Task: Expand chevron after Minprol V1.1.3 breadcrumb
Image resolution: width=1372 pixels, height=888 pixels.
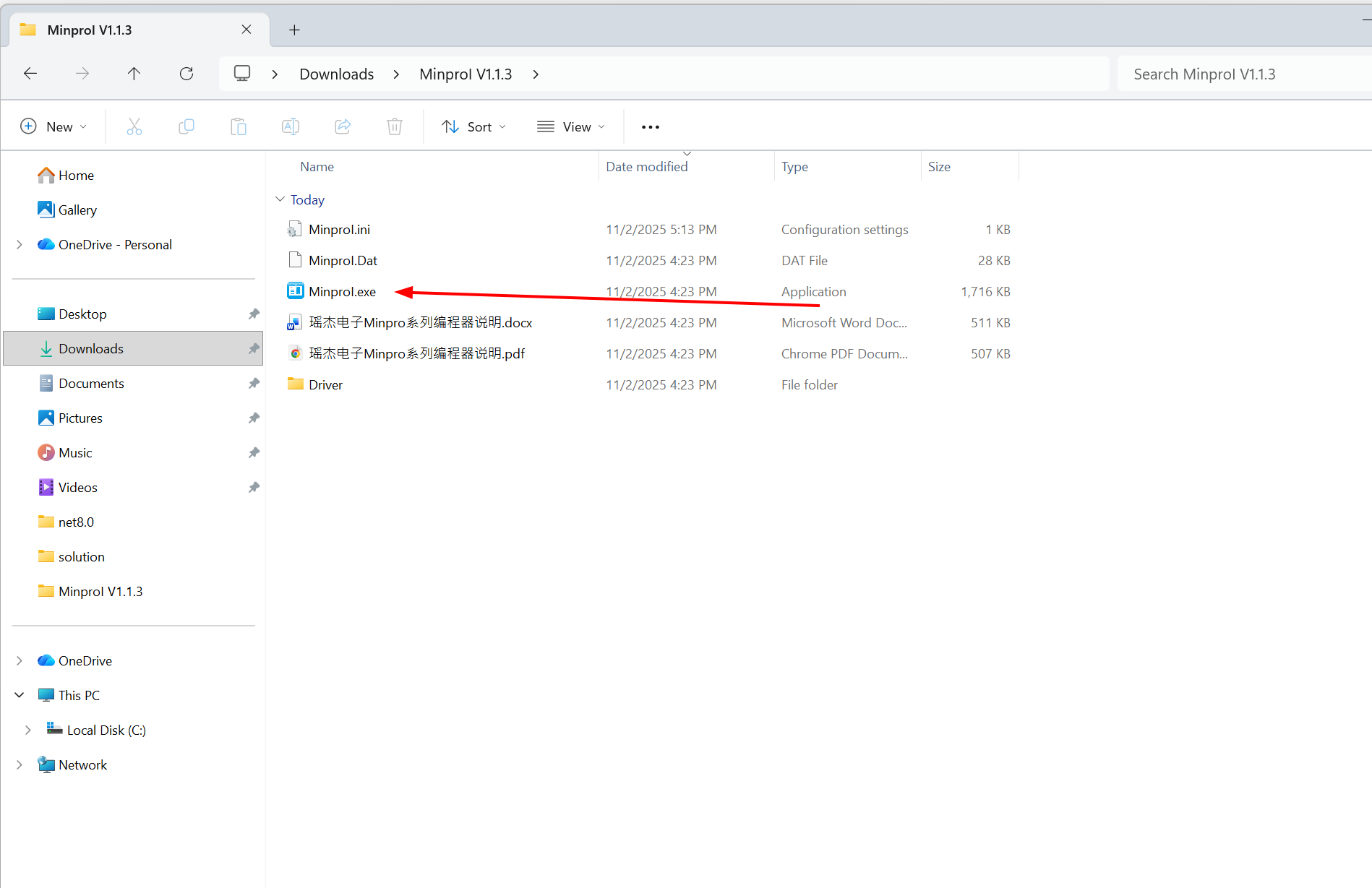Action: (x=536, y=74)
